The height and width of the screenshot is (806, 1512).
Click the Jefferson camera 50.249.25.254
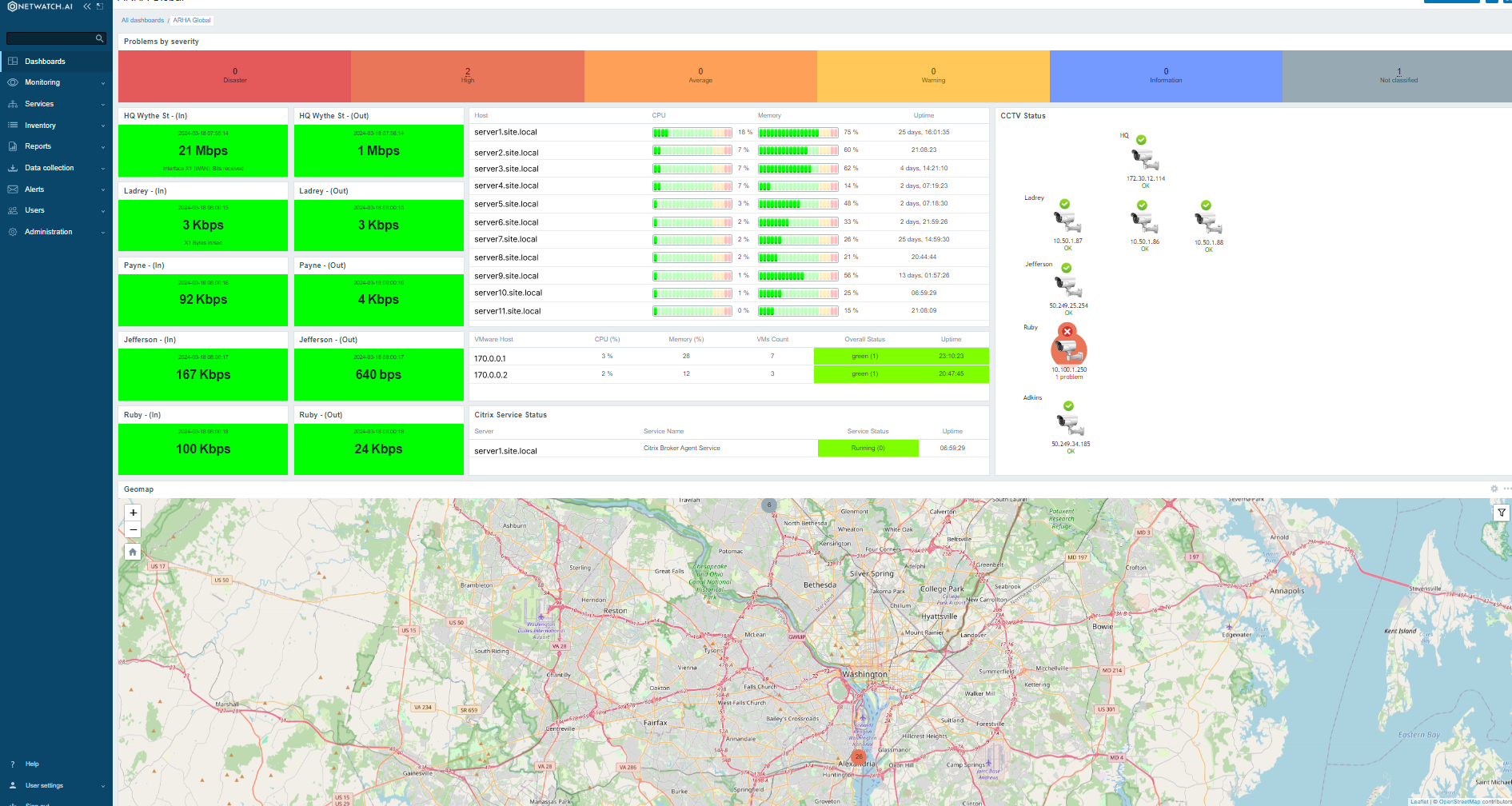tap(1068, 286)
